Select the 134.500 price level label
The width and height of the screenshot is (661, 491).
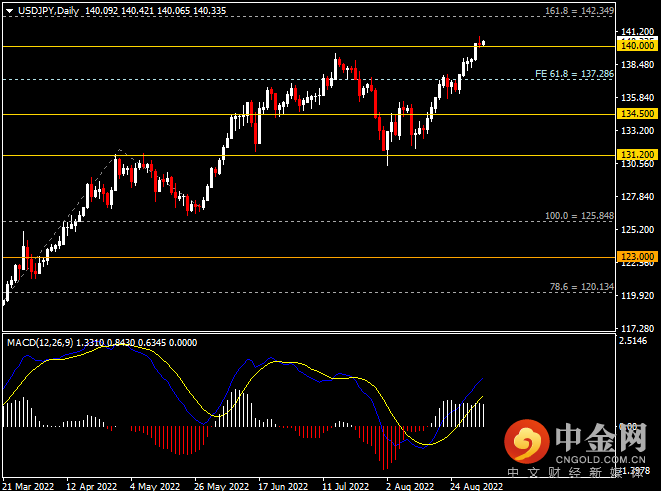pyautogui.click(x=637, y=114)
